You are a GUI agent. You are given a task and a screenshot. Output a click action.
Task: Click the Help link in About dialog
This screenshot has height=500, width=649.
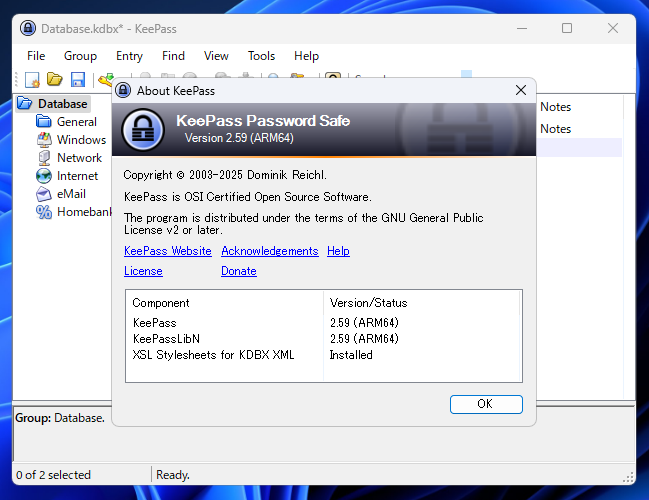click(338, 251)
